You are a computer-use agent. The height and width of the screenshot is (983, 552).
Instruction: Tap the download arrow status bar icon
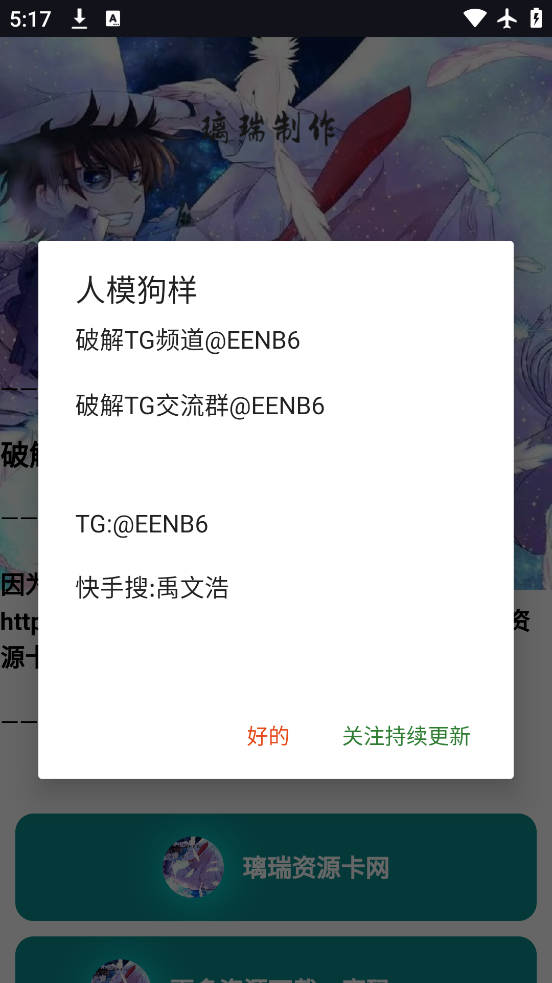(x=79, y=19)
